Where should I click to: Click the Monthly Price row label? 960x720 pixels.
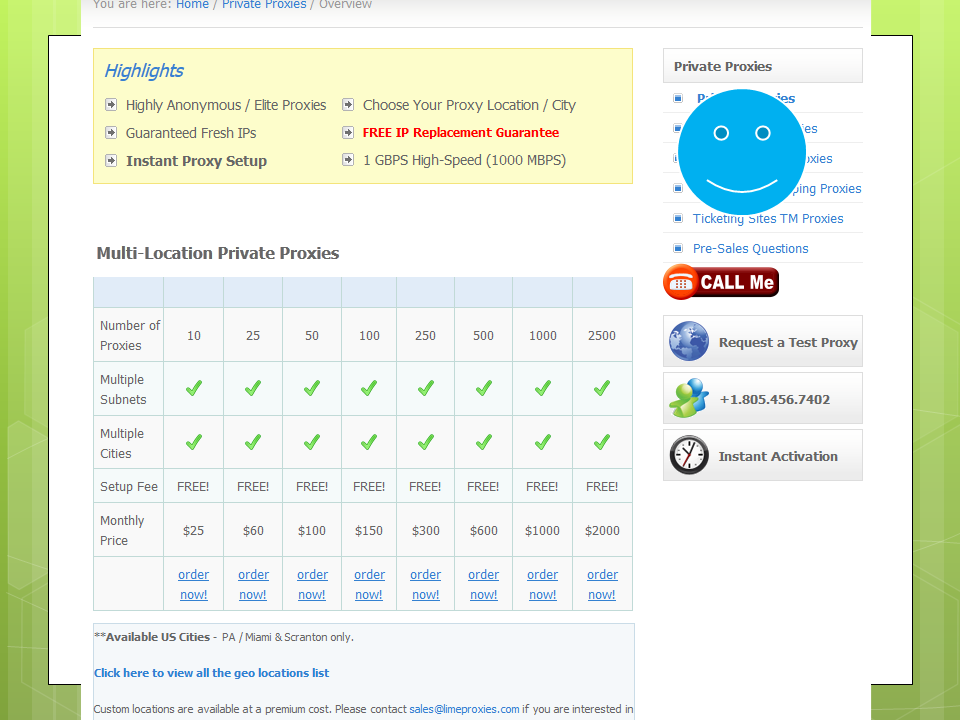(x=122, y=530)
